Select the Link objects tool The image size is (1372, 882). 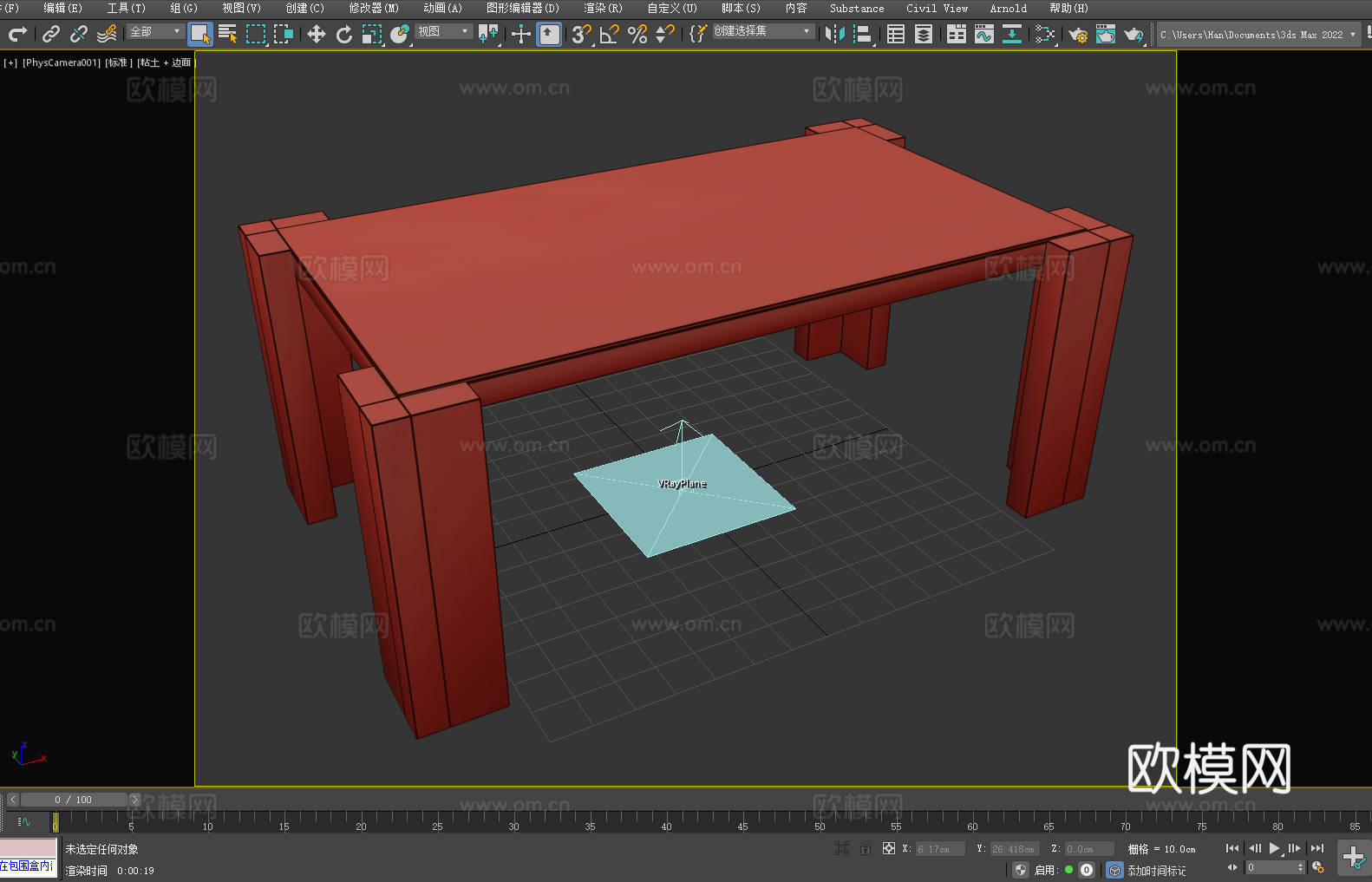(x=51, y=34)
